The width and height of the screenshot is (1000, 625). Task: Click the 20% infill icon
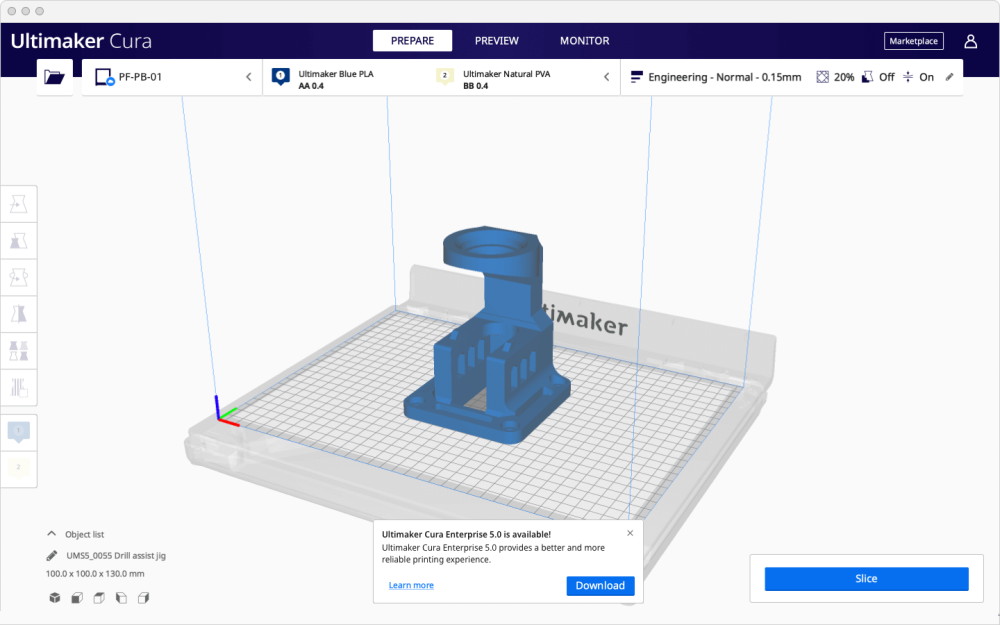[x=823, y=77]
